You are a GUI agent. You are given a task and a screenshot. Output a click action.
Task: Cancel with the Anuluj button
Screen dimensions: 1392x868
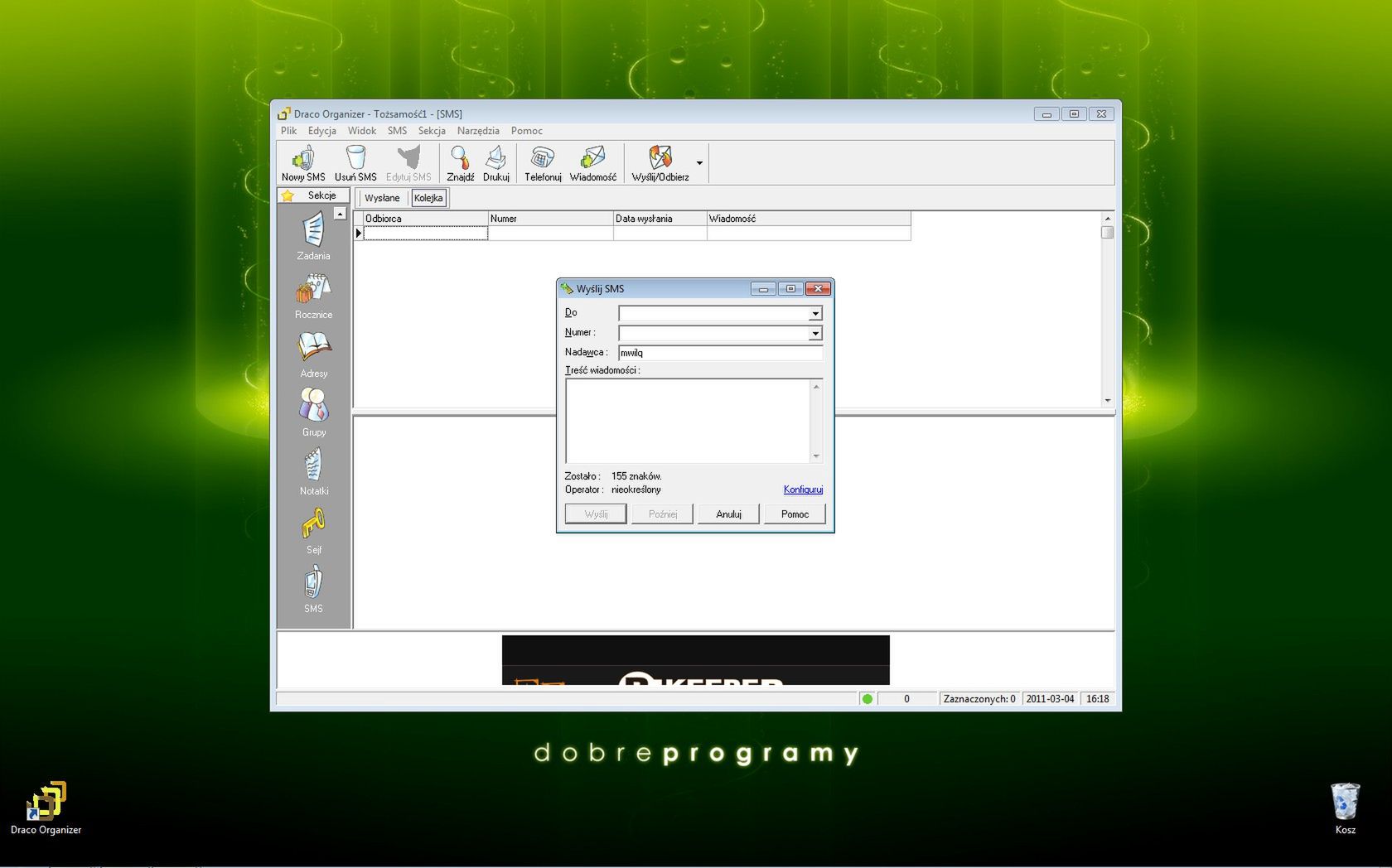[x=728, y=514]
